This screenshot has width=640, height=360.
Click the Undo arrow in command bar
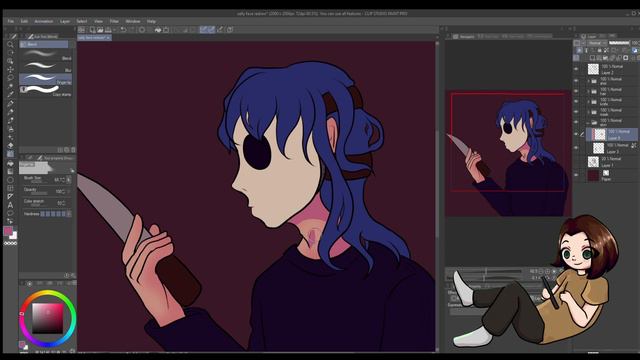click(x=123, y=29)
